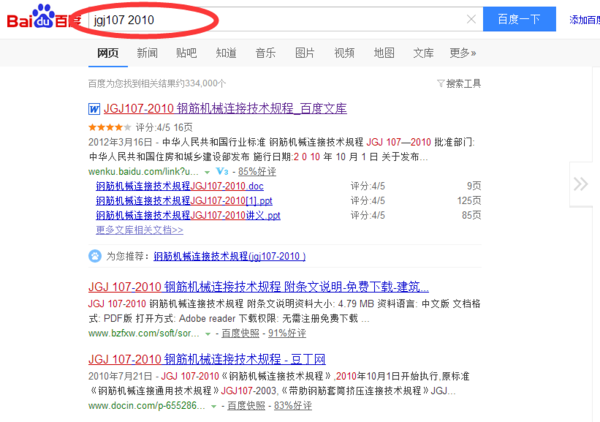
Task: Open the 视频 tab
Action: point(344,53)
